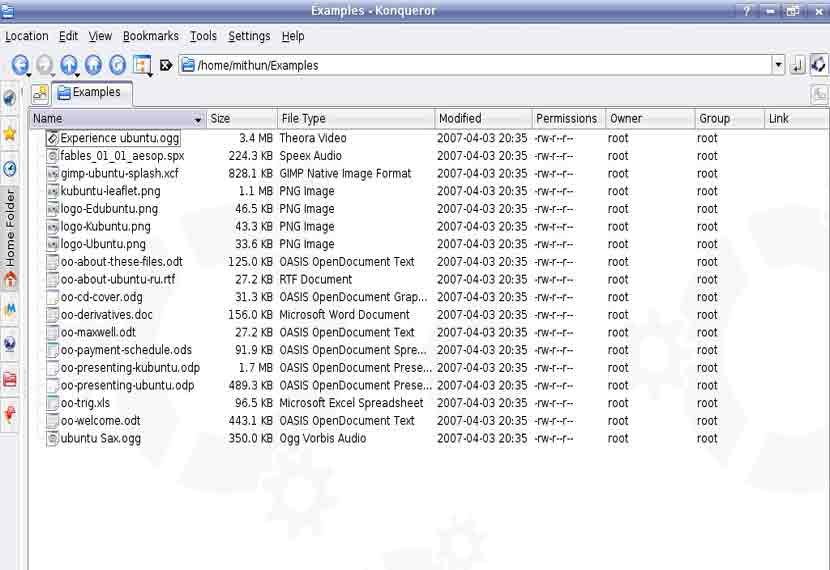Close current tab using right tab-bar icon
This screenshot has height=570, width=830.
click(x=819, y=95)
